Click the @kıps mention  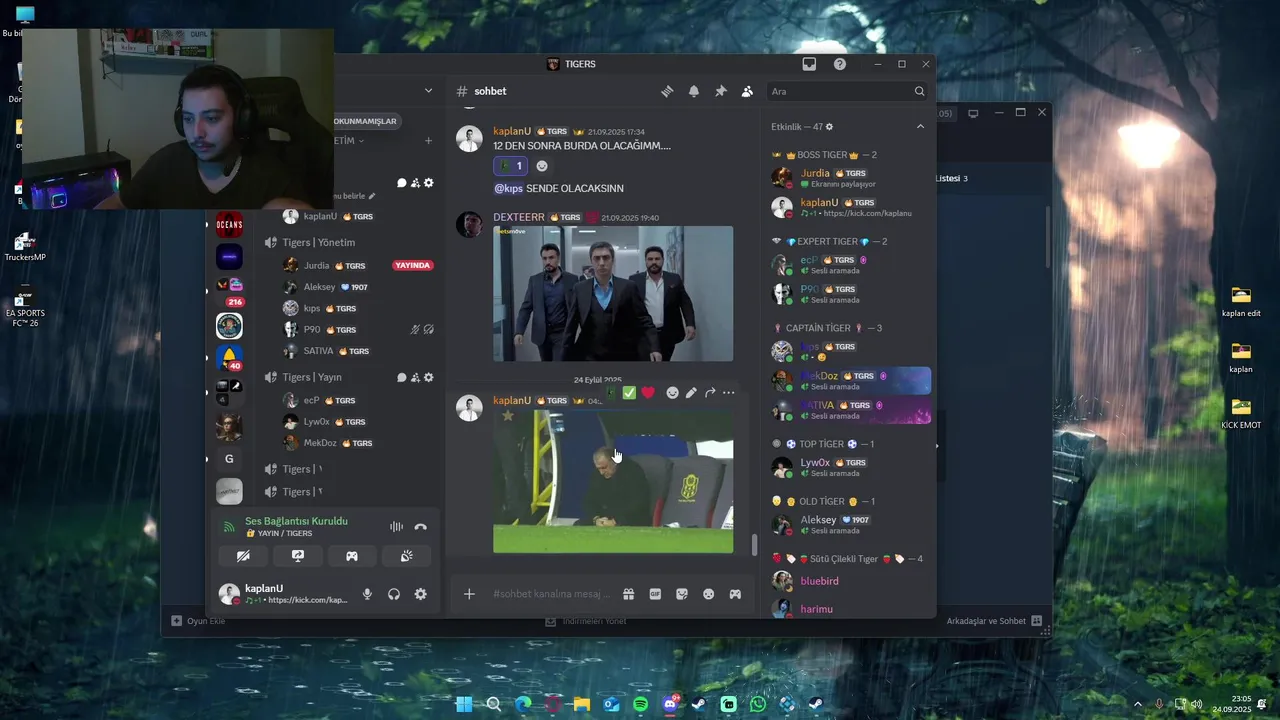tap(508, 188)
